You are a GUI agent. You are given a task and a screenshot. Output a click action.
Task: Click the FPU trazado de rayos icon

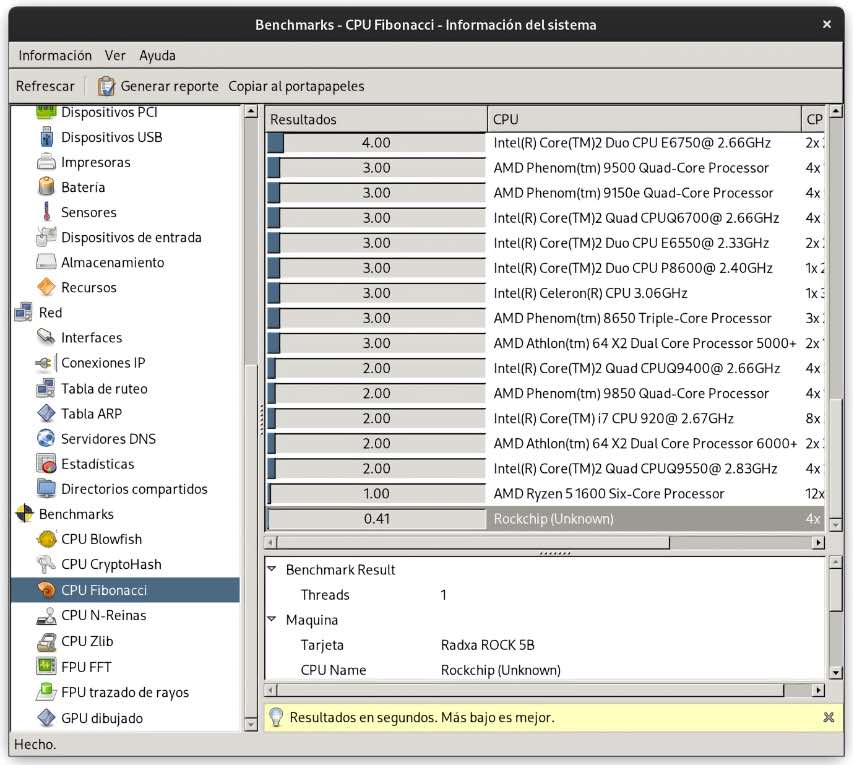(47, 692)
